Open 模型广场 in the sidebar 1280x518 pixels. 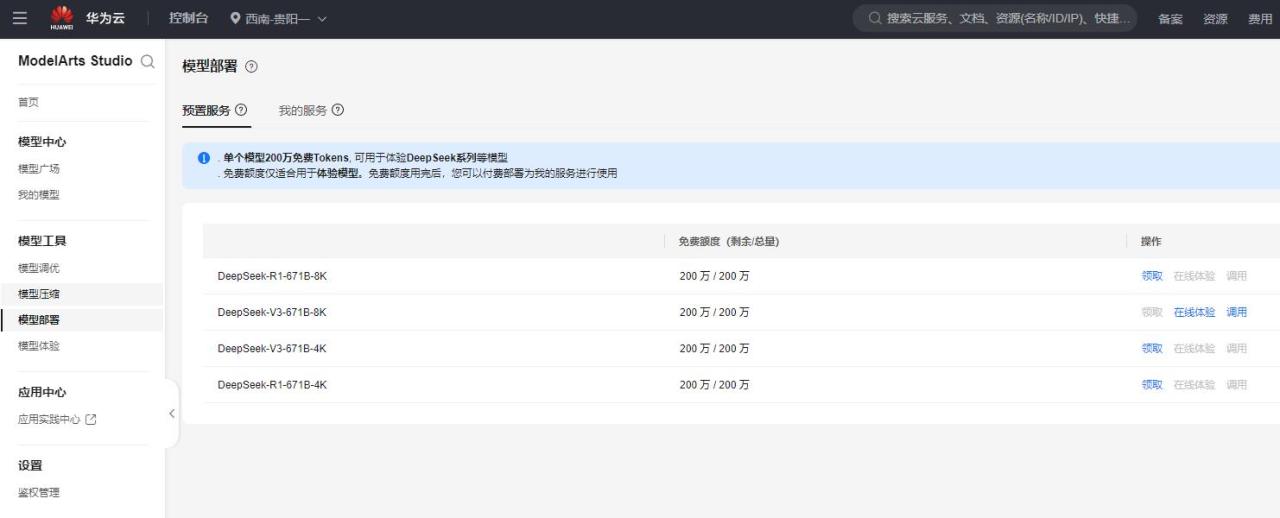(x=39, y=169)
